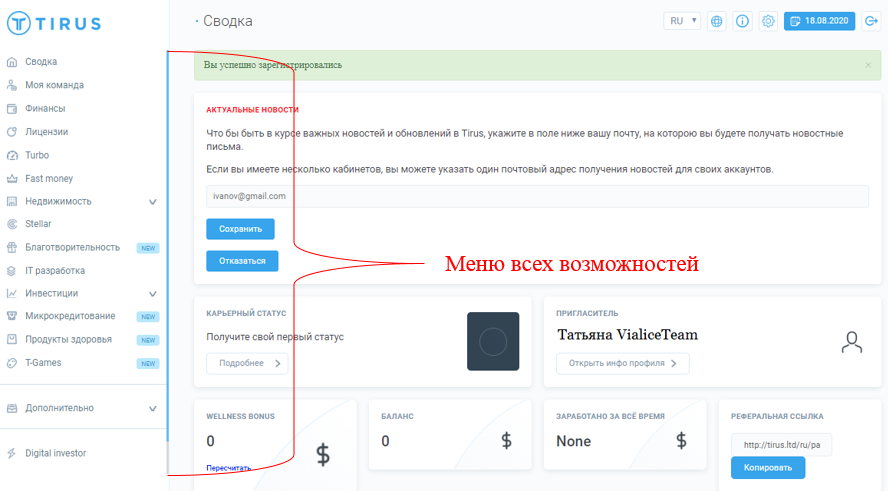Click the career status badge image
This screenshot has width=888, height=491.
493,341
